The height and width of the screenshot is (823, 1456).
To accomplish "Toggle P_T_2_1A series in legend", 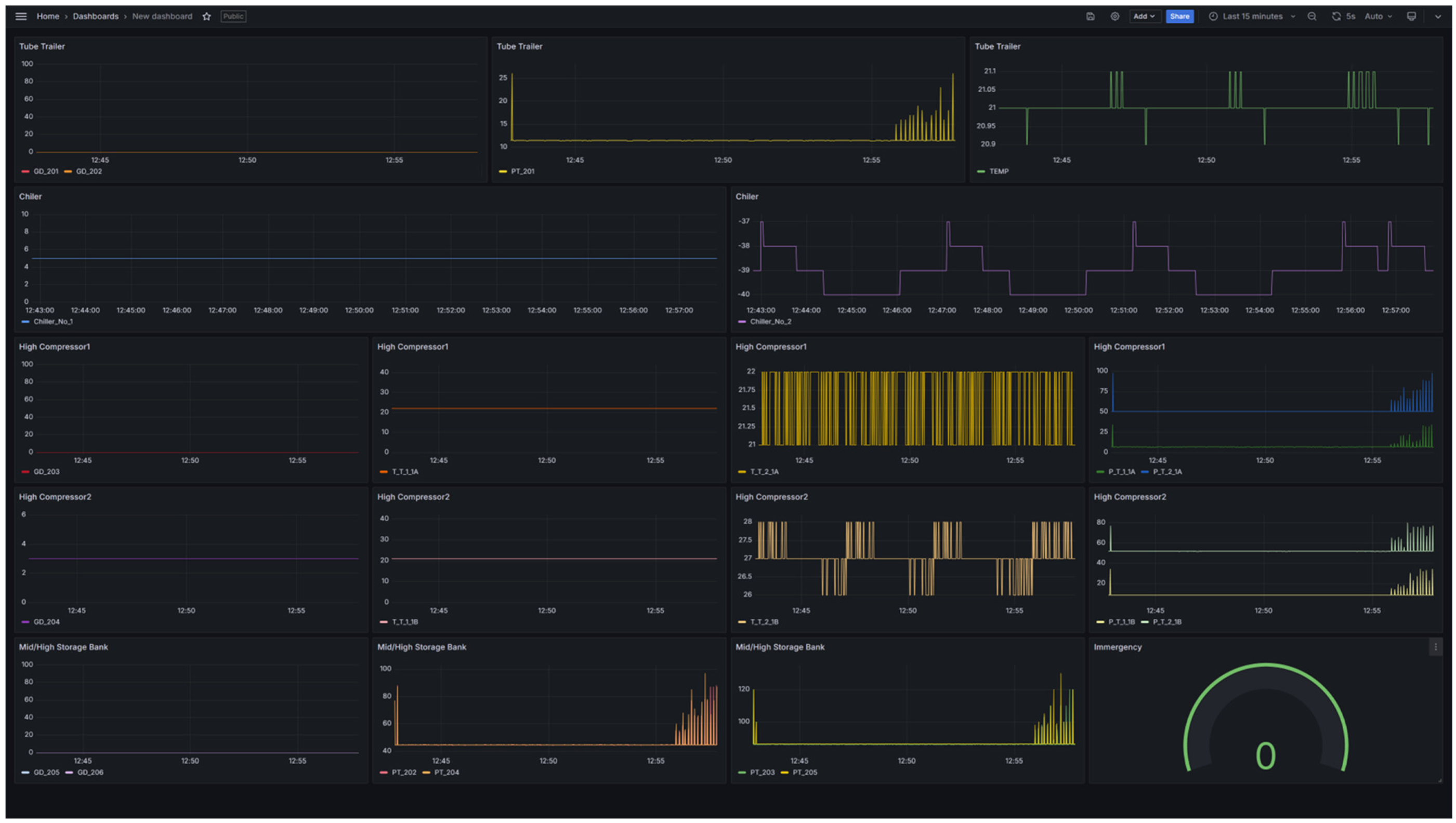I will (1167, 471).
